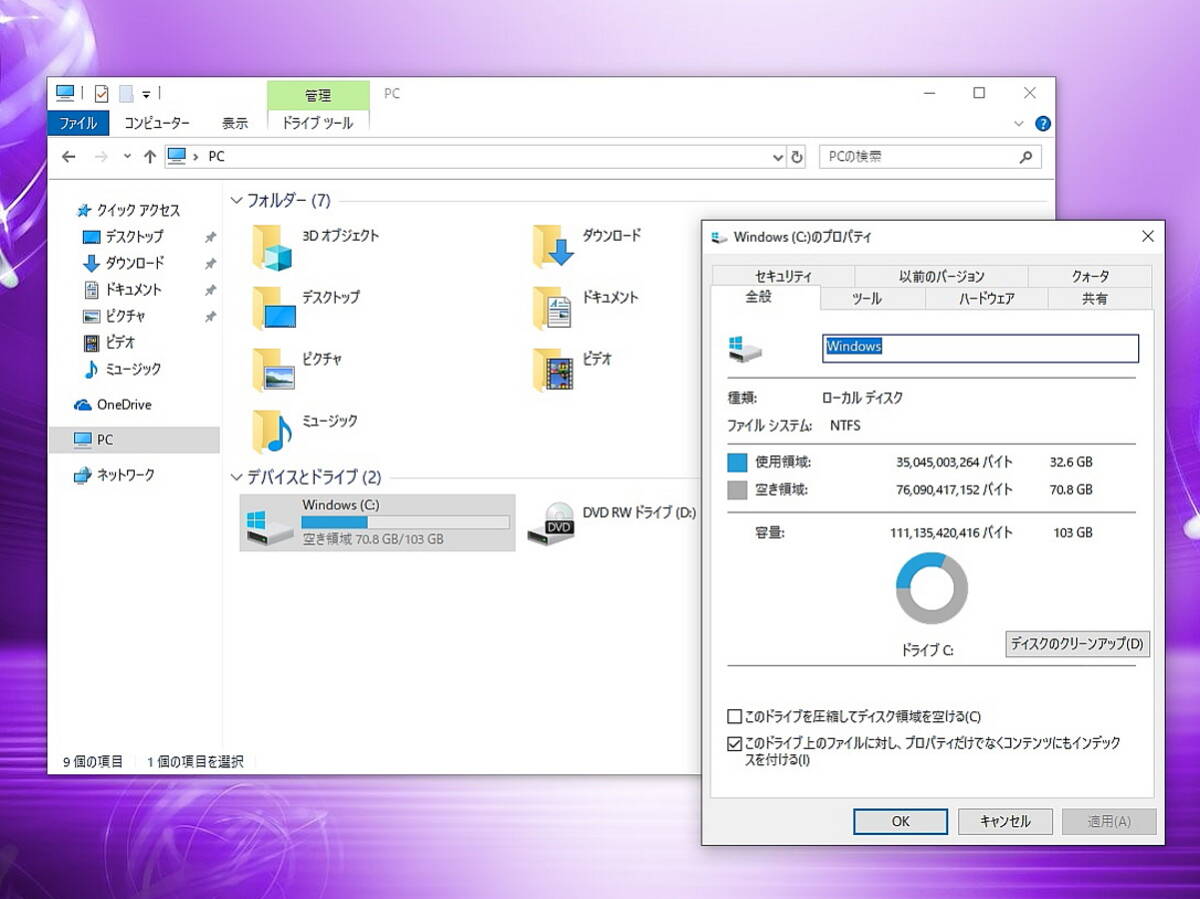This screenshot has height=899, width=1200.
Task: Click the C: drive usage bar
Action: tap(405, 522)
